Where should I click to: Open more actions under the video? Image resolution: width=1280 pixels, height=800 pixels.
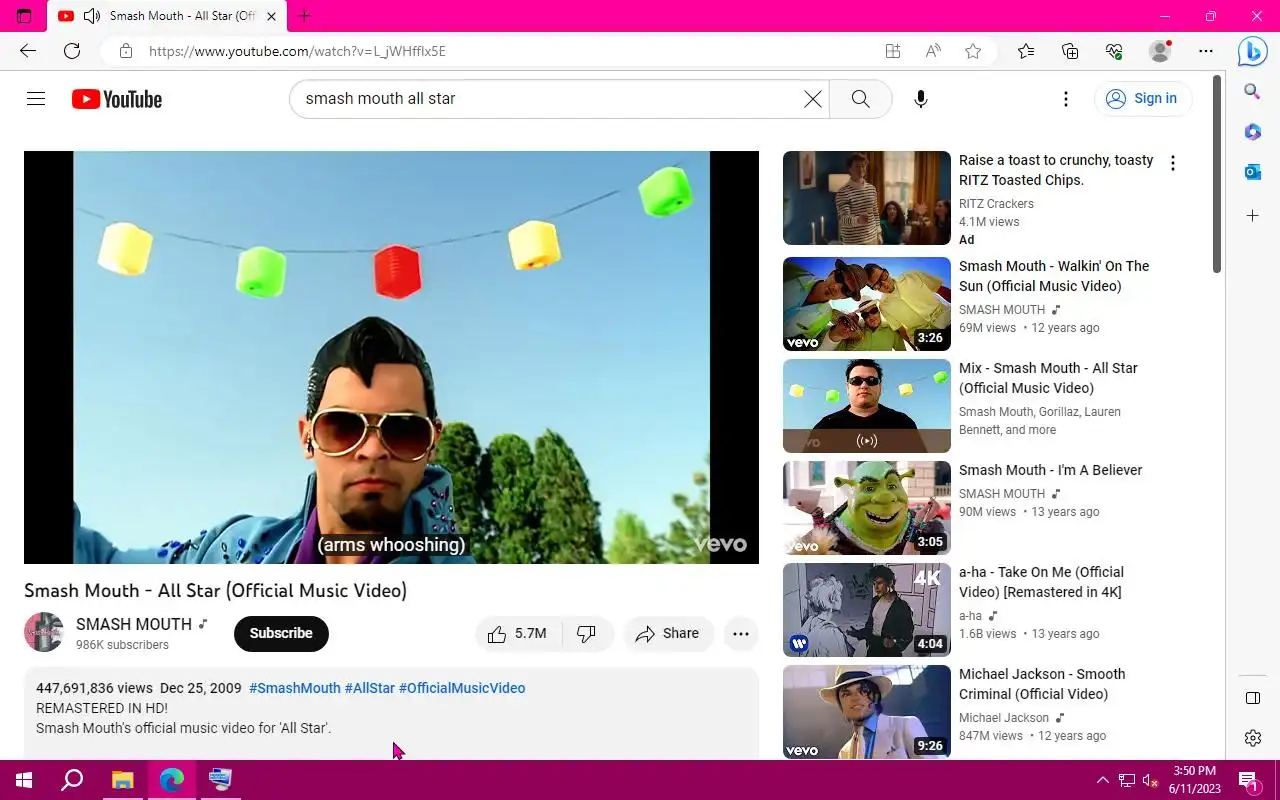[740, 633]
